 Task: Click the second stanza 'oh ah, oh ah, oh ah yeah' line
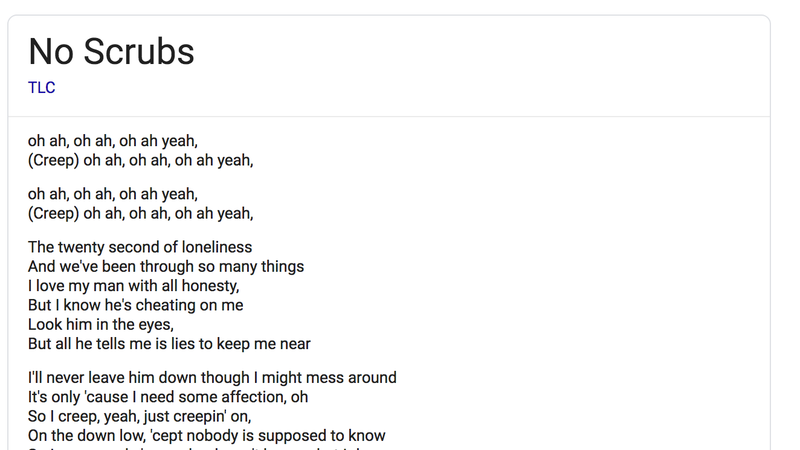[x=113, y=194]
